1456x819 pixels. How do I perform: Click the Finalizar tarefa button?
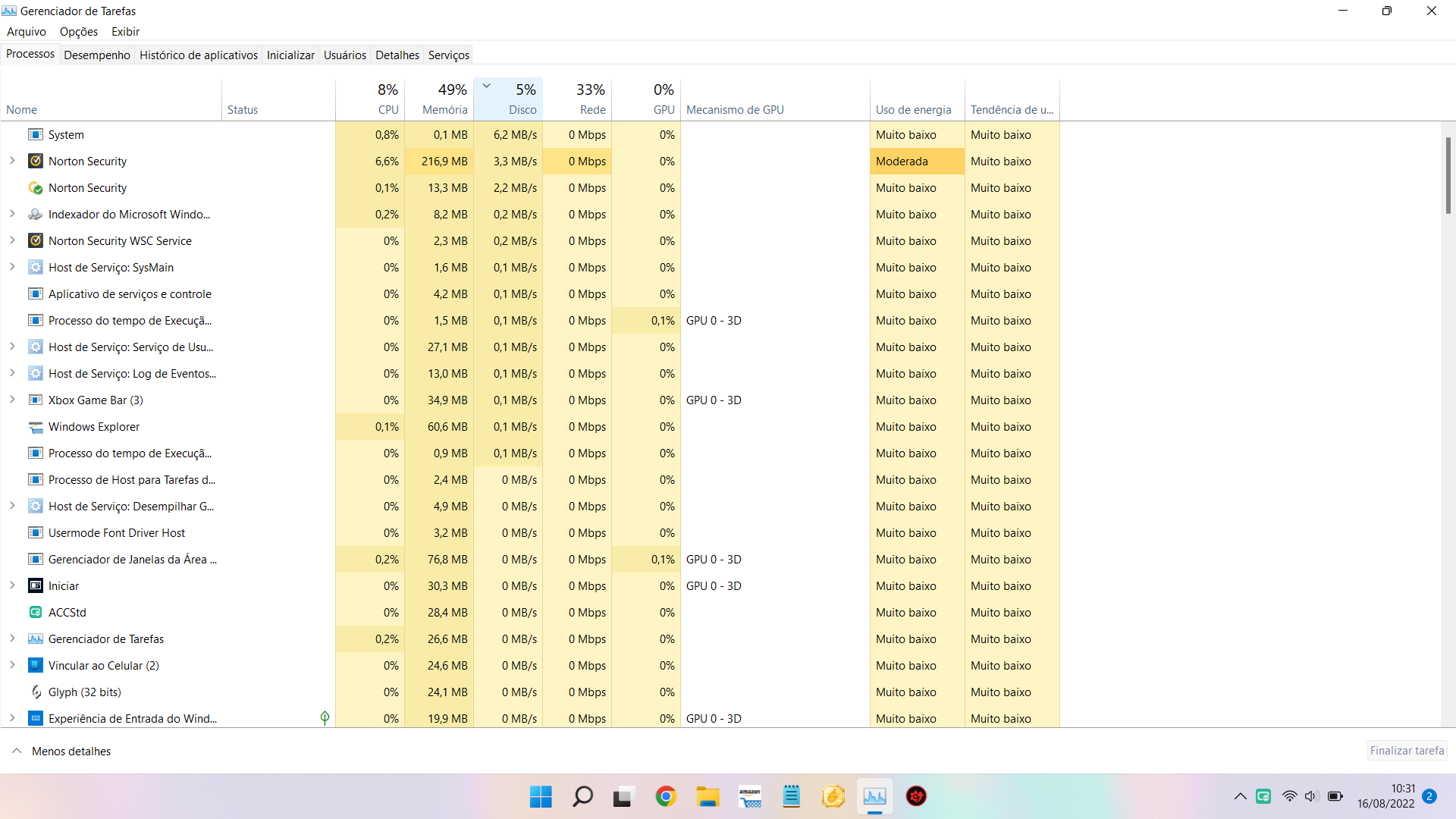pos(1407,751)
